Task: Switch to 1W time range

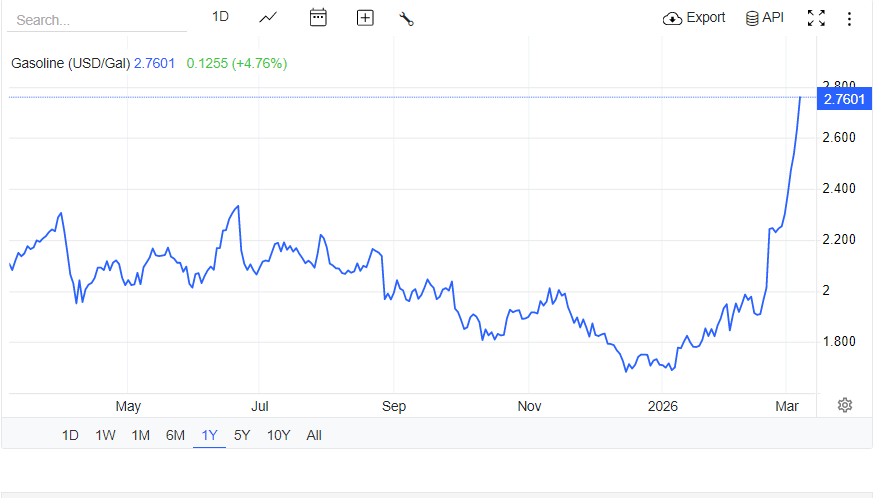Action: (105, 435)
